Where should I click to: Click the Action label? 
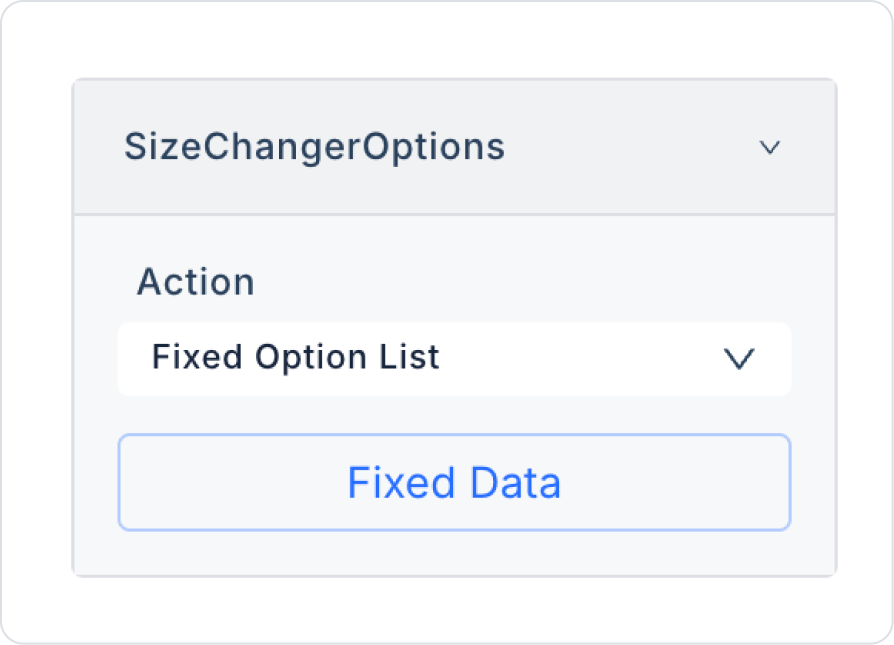(195, 282)
